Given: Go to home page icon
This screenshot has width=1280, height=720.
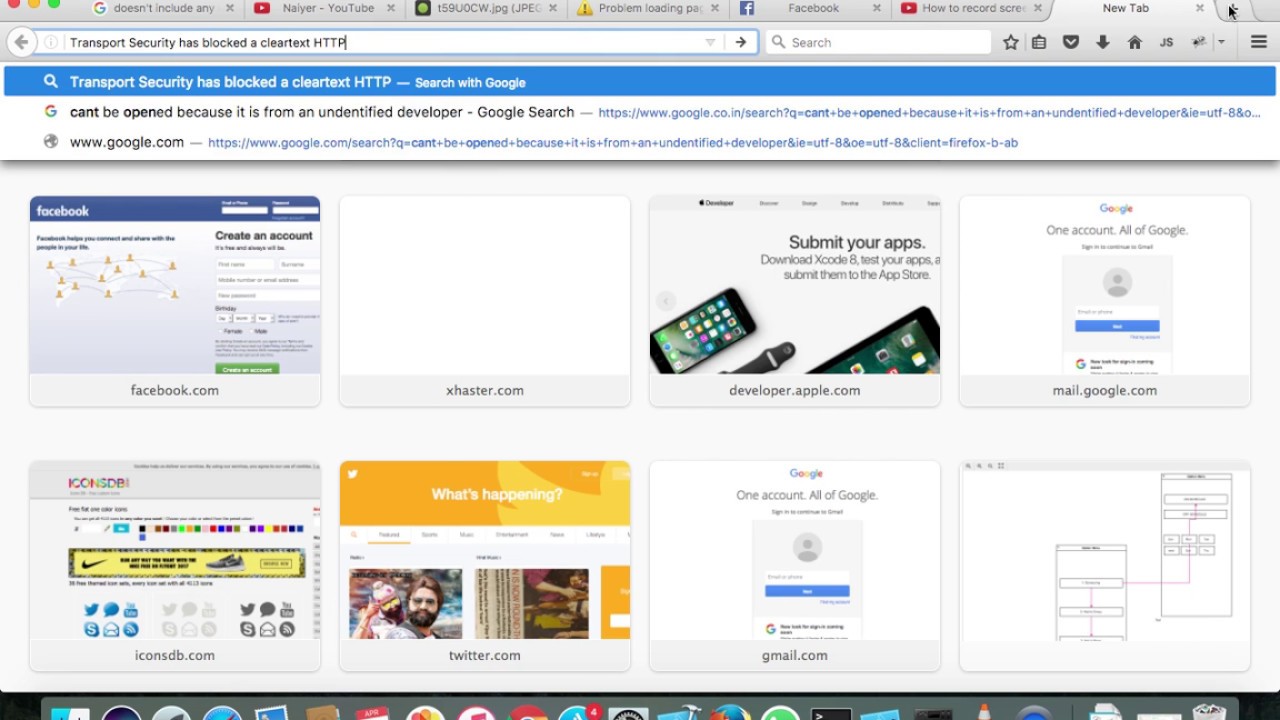Looking at the screenshot, I should (1135, 42).
